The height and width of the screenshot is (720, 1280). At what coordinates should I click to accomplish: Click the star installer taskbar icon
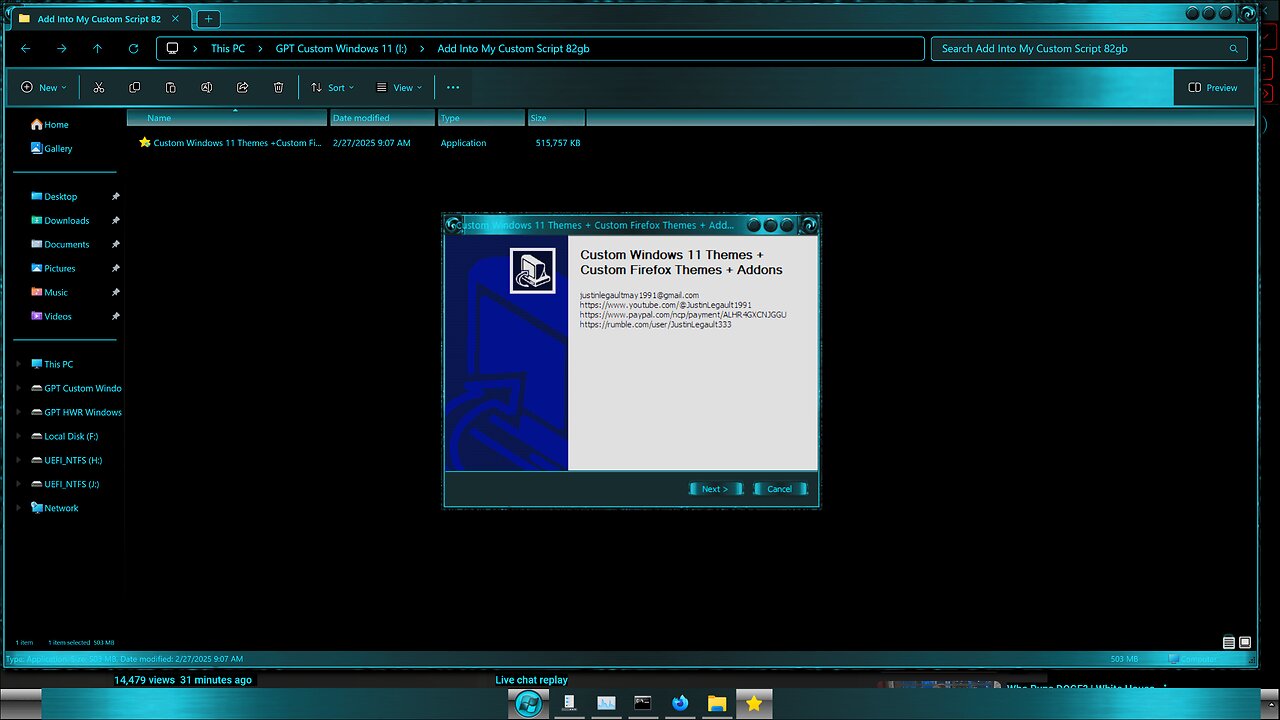[754, 703]
